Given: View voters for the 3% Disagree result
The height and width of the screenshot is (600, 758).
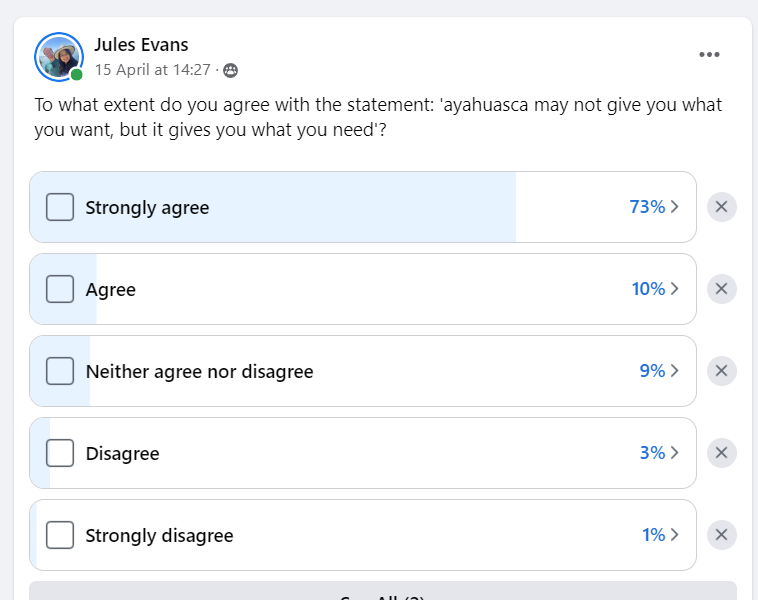Looking at the screenshot, I should pos(659,453).
